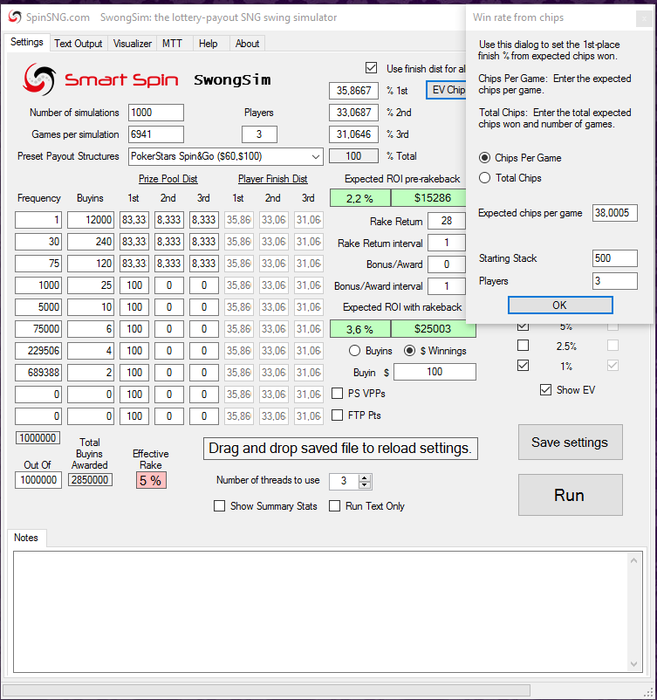The height and width of the screenshot is (700, 657).
Task: Click the Bonus/Award interval field
Action: pyautogui.click(x=447, y=286)
